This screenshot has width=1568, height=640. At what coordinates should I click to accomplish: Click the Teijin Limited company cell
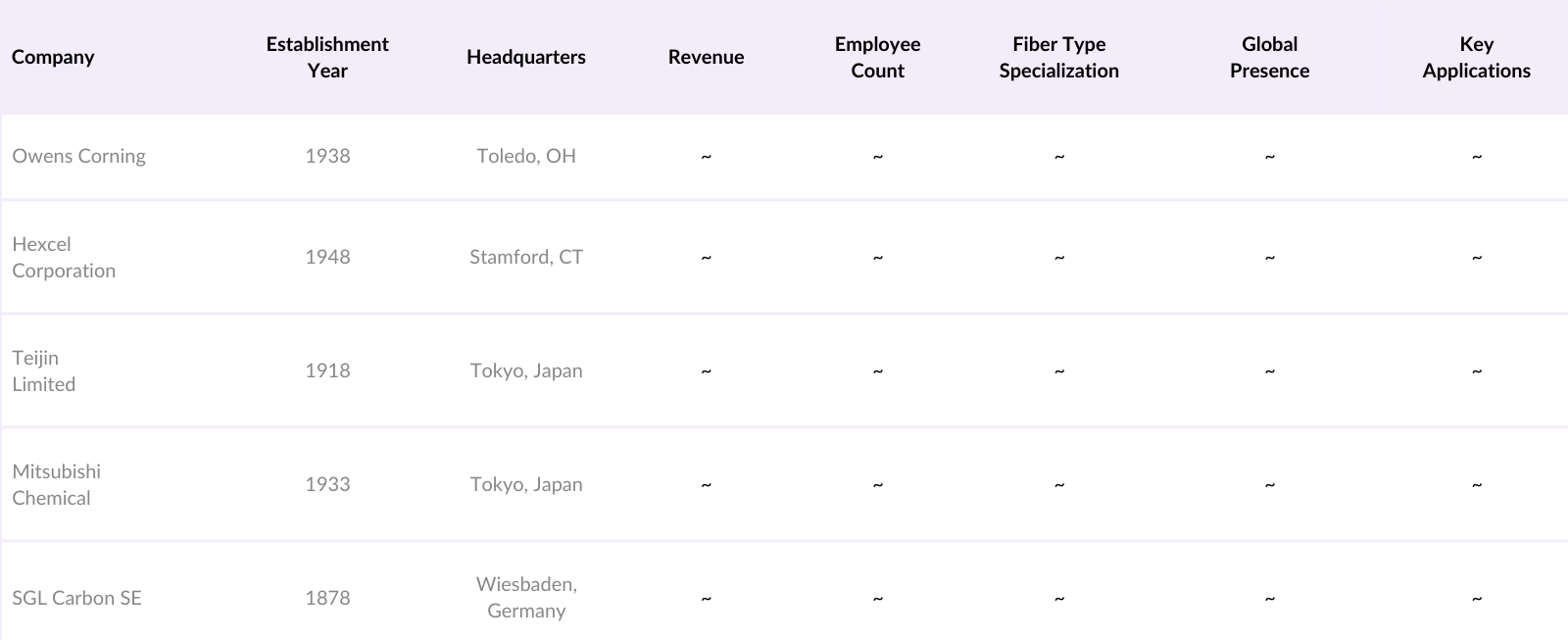(43, 370)
